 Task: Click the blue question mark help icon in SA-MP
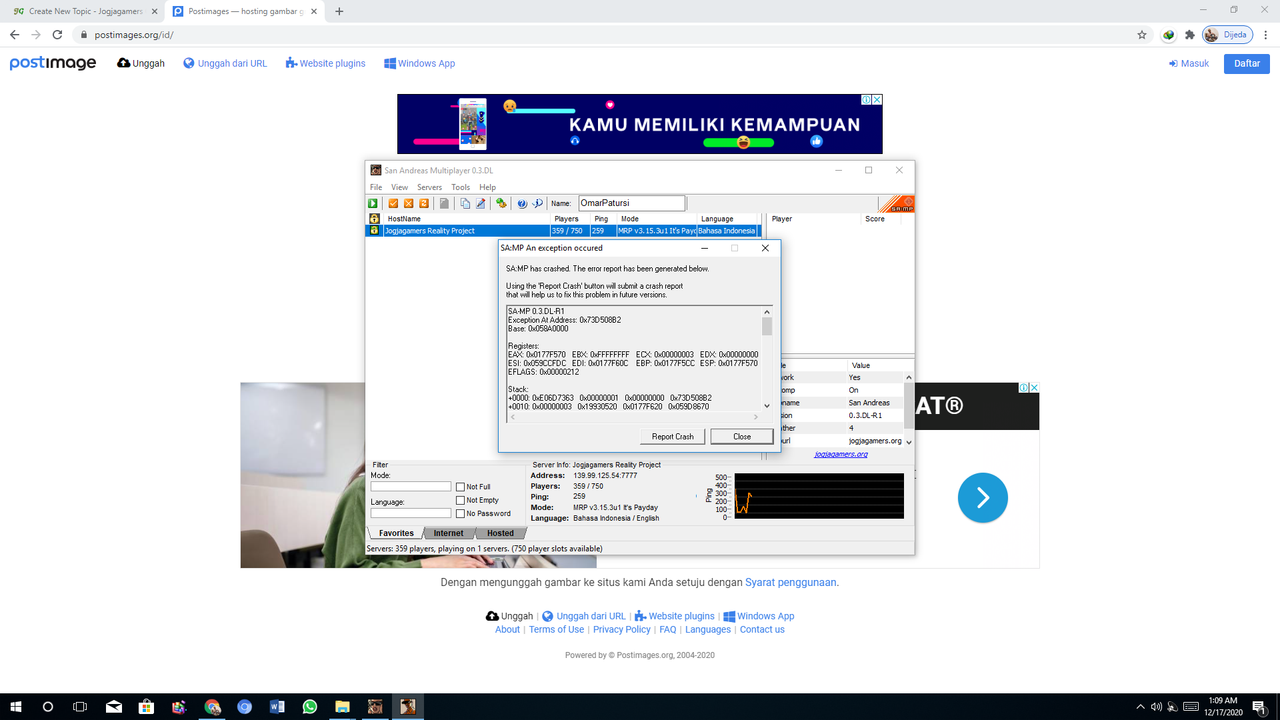tap(522, 203)
